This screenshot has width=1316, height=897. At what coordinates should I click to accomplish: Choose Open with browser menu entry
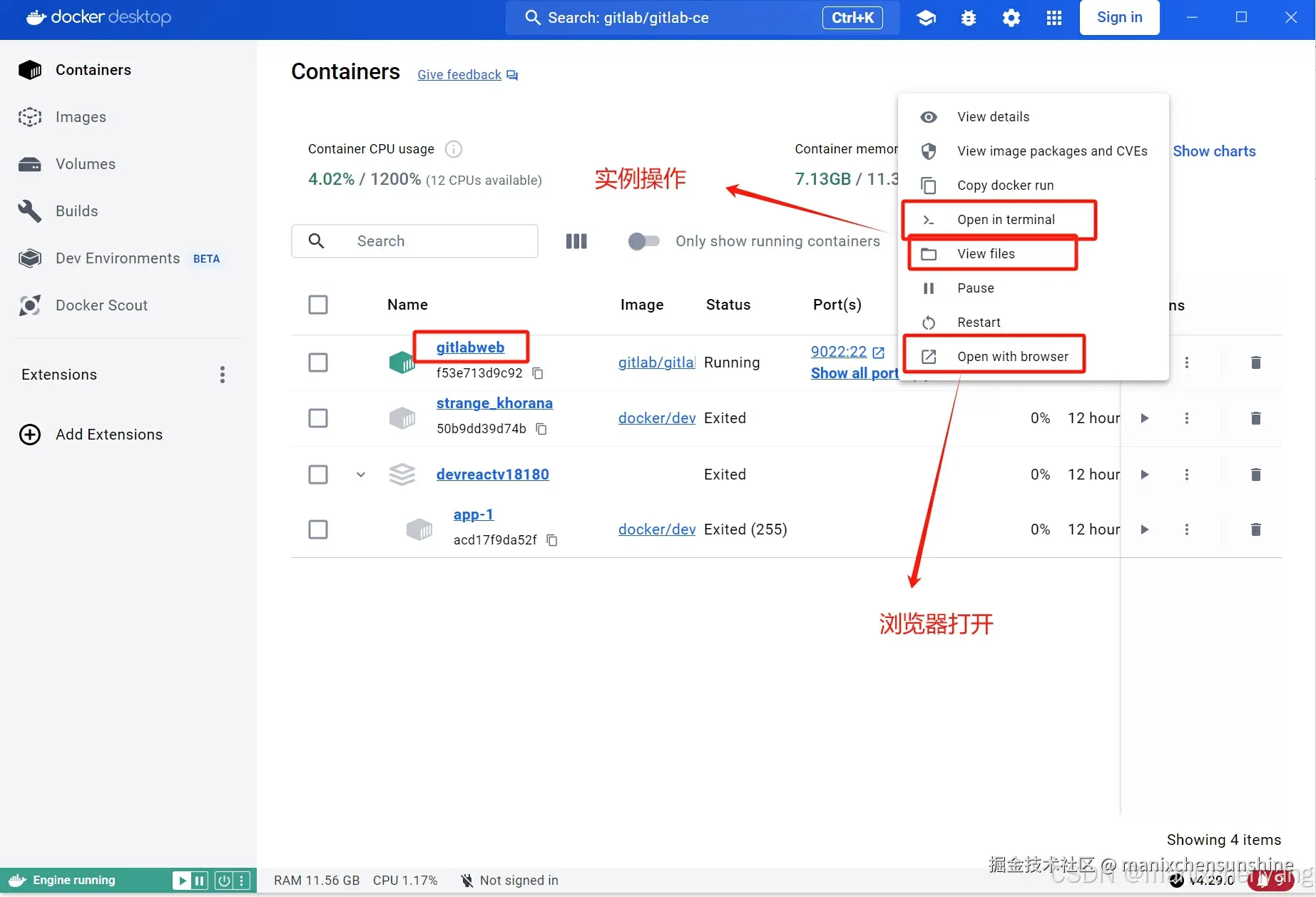tap(1034, 357)
